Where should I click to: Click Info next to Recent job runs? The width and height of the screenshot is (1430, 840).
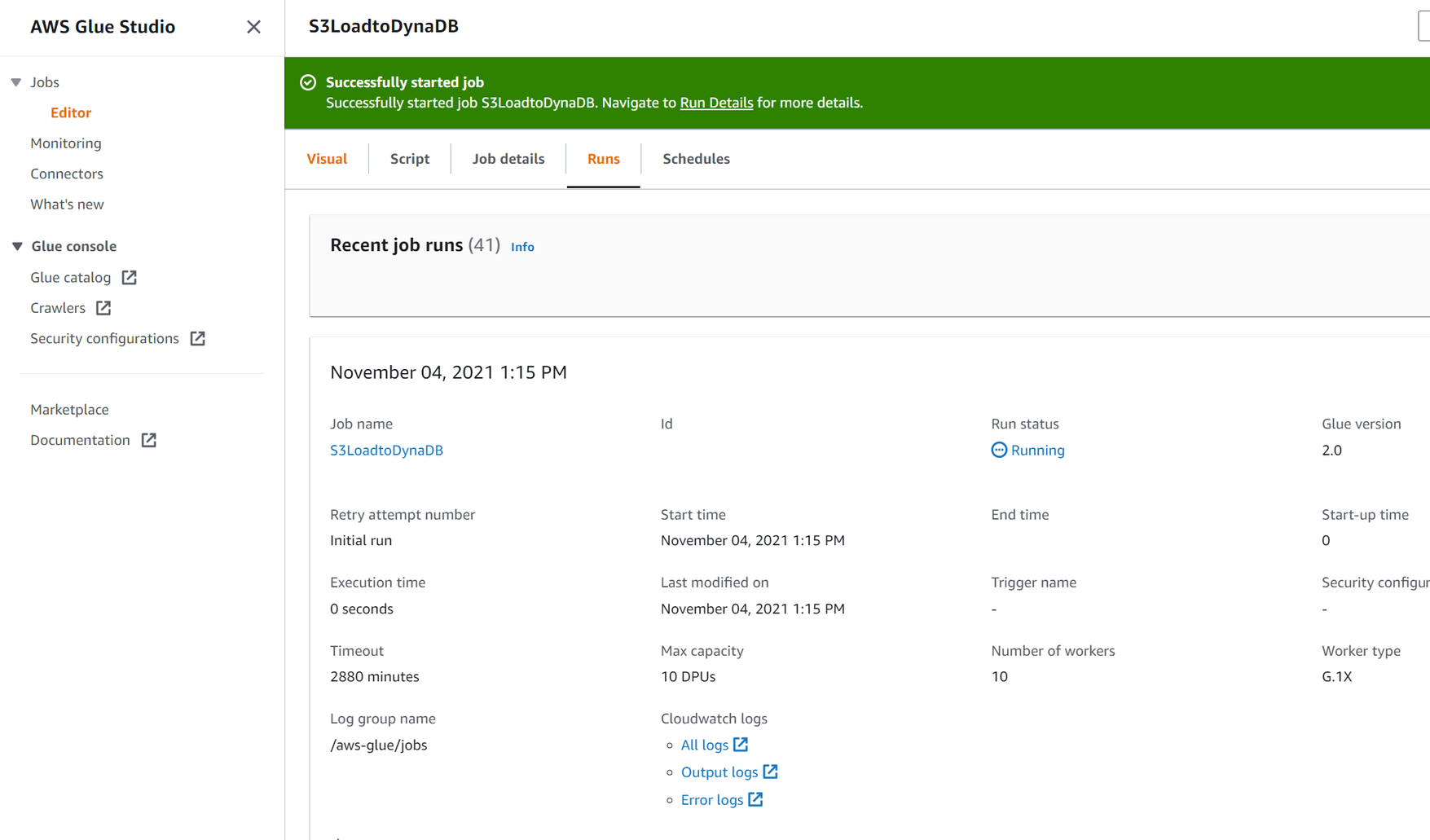pos(522,246)
